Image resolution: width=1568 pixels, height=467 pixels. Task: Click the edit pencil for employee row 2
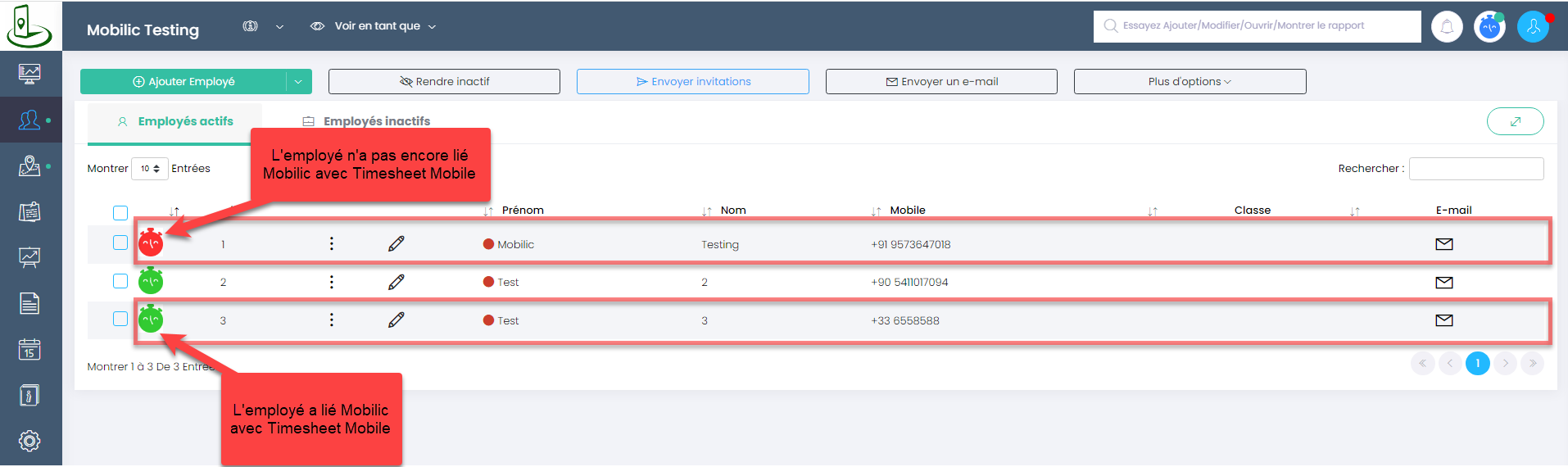click(x=397, y=282)
